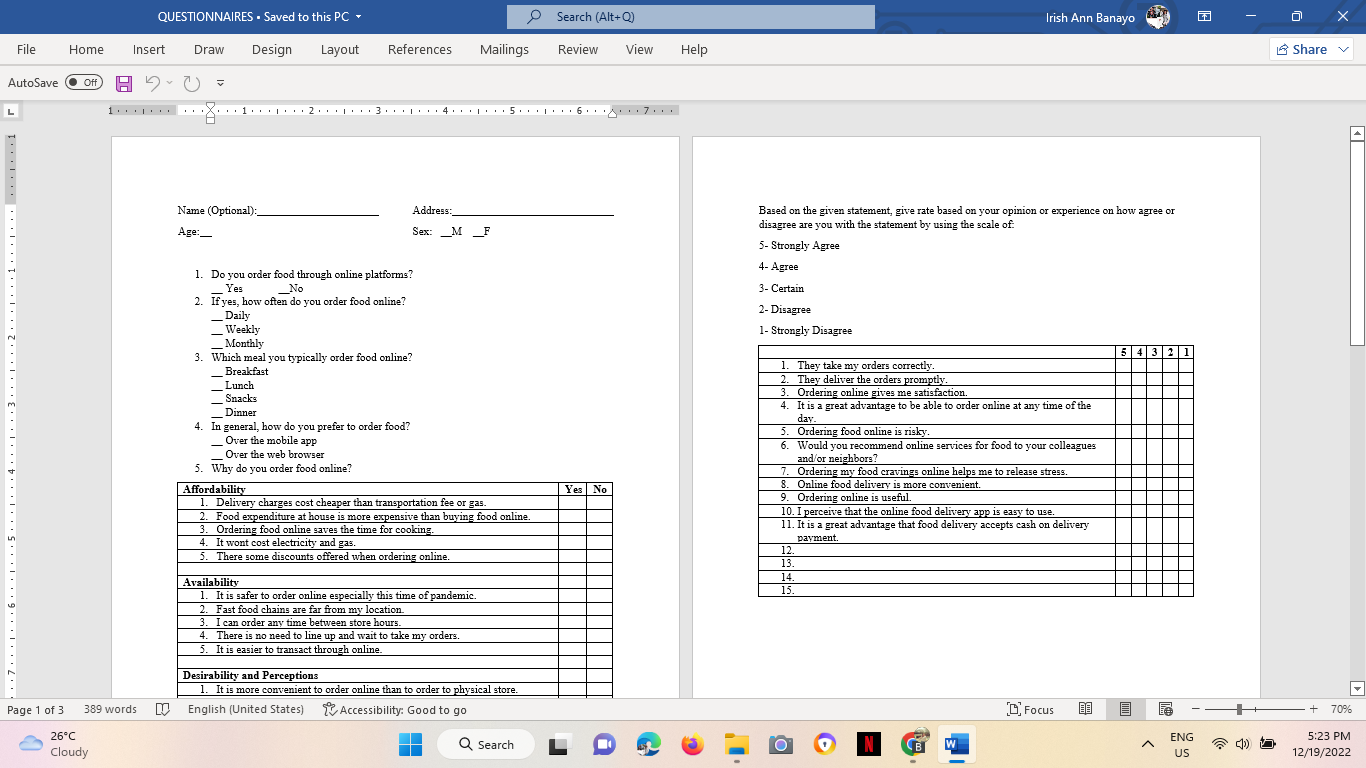Show hidden system tray icons
The height and width of the screenshot is (768, 1366).
coord(1149,744)
